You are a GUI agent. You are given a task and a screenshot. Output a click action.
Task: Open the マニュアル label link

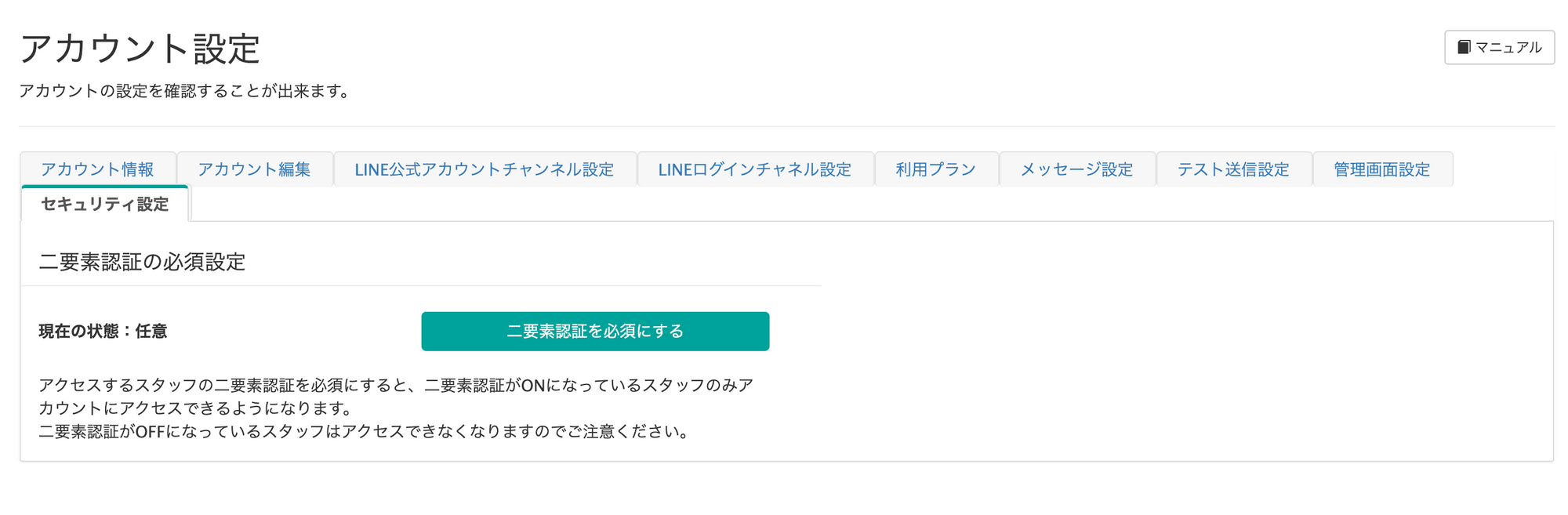pos(1508,48)
